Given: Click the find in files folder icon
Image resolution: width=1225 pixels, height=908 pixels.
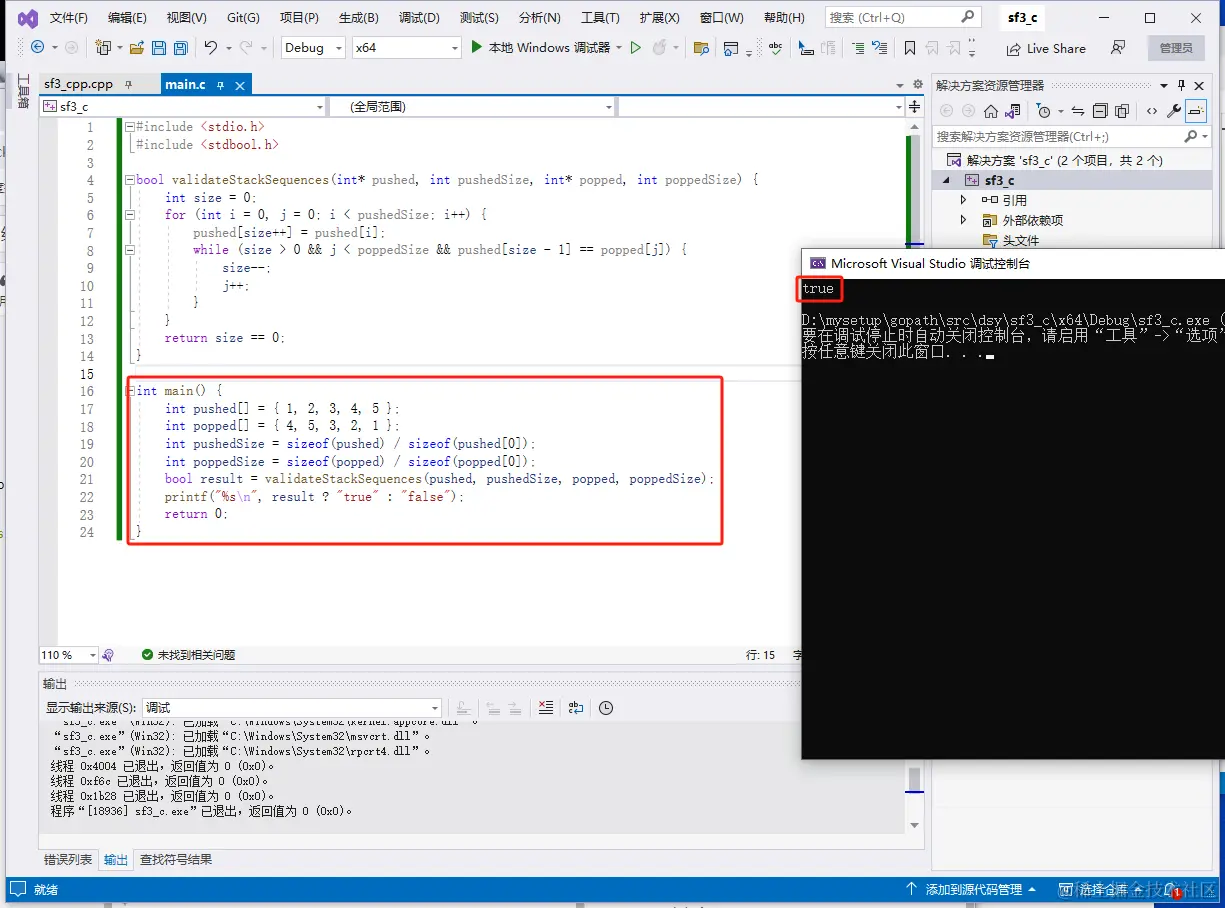Looking at the screenshot, I should (701, 48).
